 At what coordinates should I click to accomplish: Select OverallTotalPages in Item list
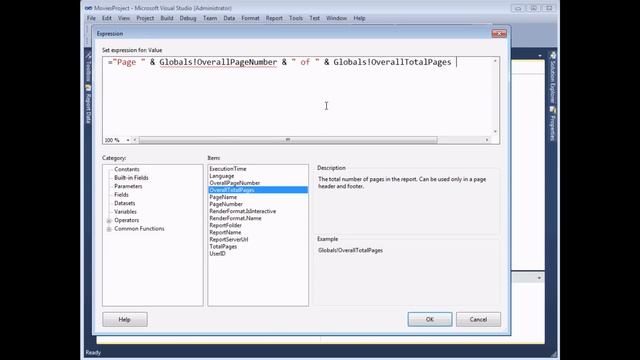pos(258,190)
